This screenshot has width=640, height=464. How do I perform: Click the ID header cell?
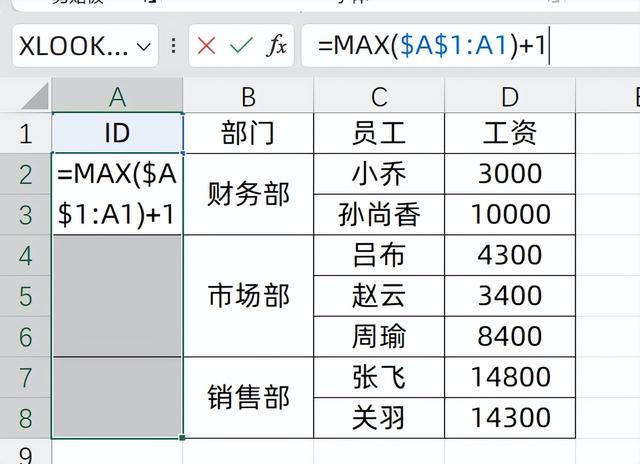coord(118,133)
